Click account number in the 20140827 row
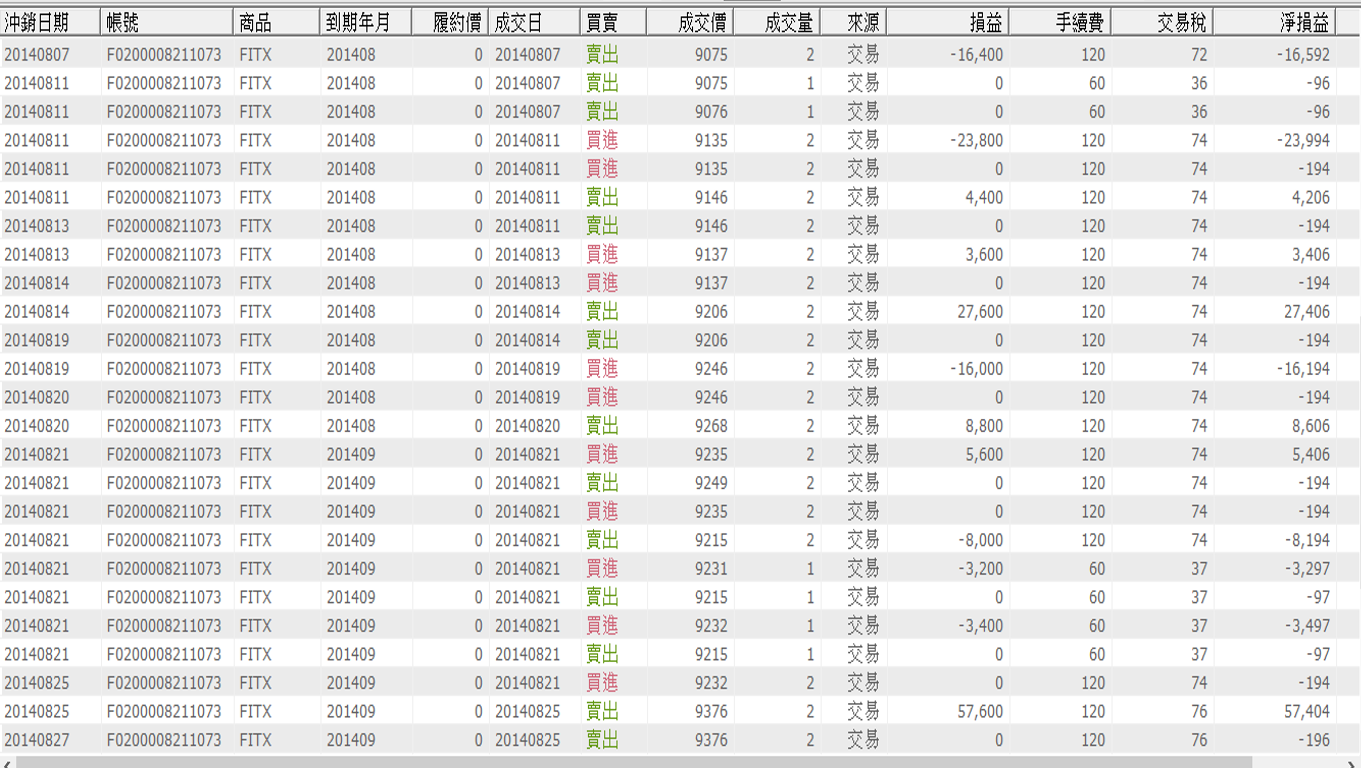Image resolution: width=1361 pixels, height=768 pixels. tap(164, 740)
